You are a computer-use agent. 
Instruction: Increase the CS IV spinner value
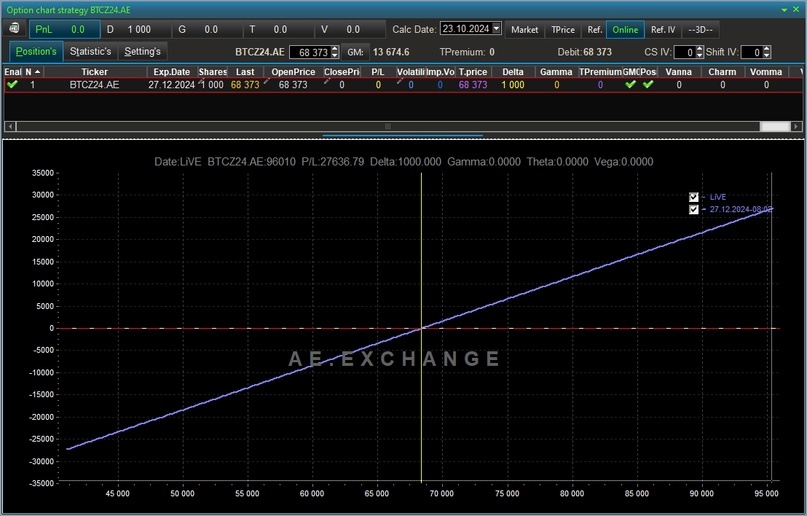(x=699, y=49)
